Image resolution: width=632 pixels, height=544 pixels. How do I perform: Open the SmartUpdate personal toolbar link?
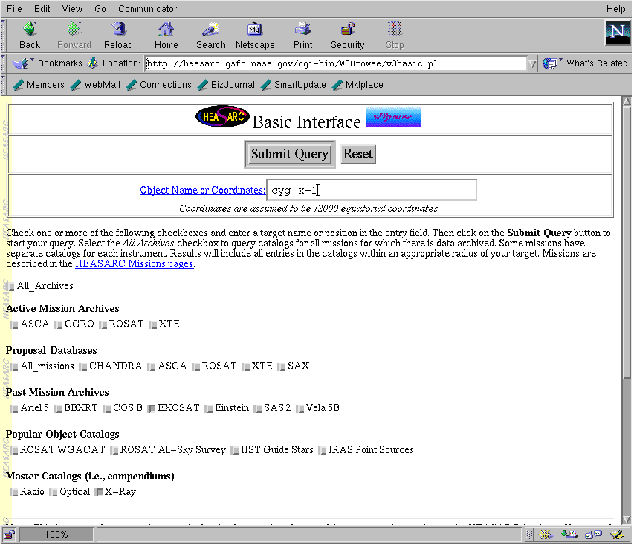[293, 85]
